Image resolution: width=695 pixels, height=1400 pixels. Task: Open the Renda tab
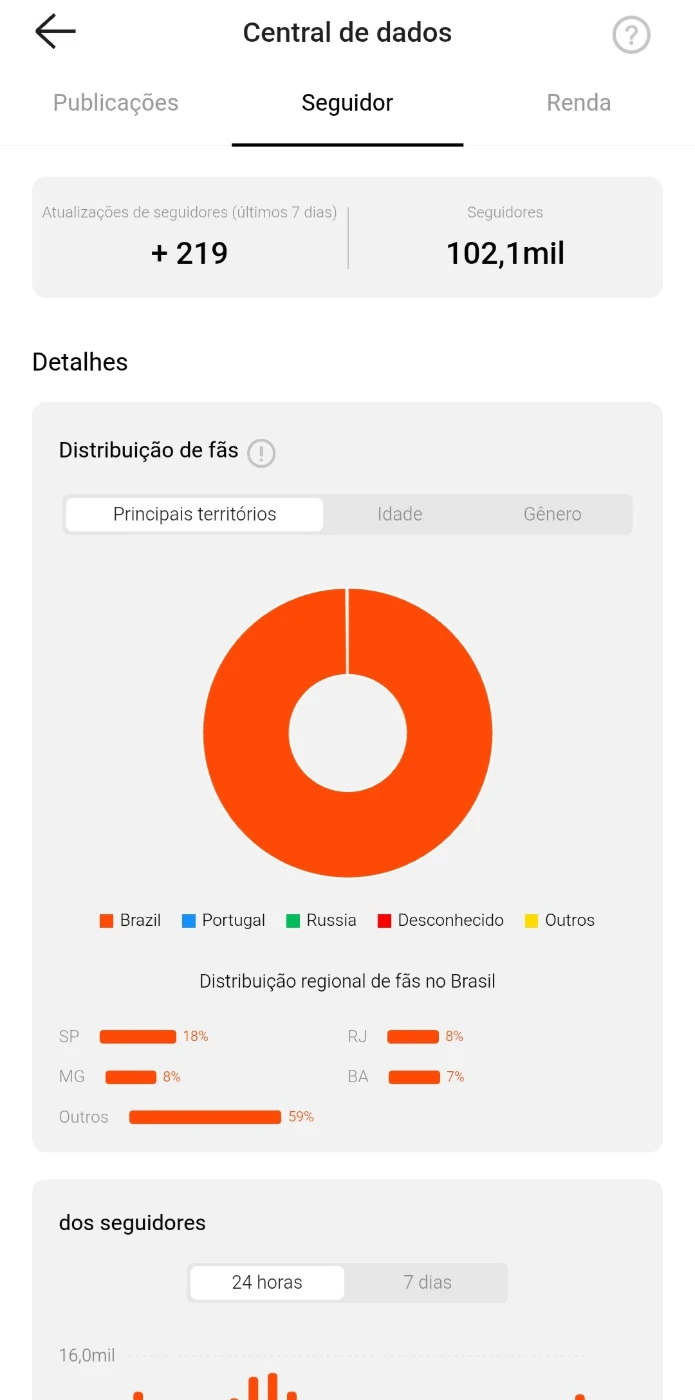coord(578,103)
